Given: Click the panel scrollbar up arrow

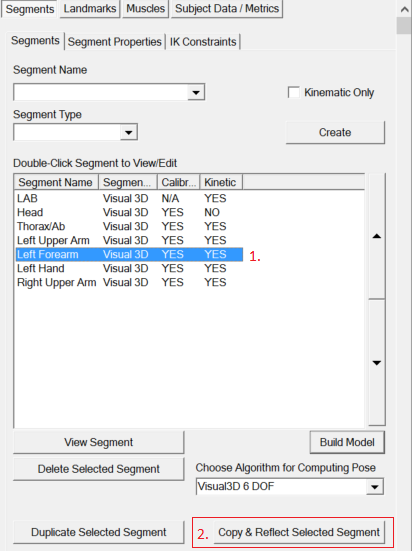Looking at the screenshot, I should [x=404, y=9].
